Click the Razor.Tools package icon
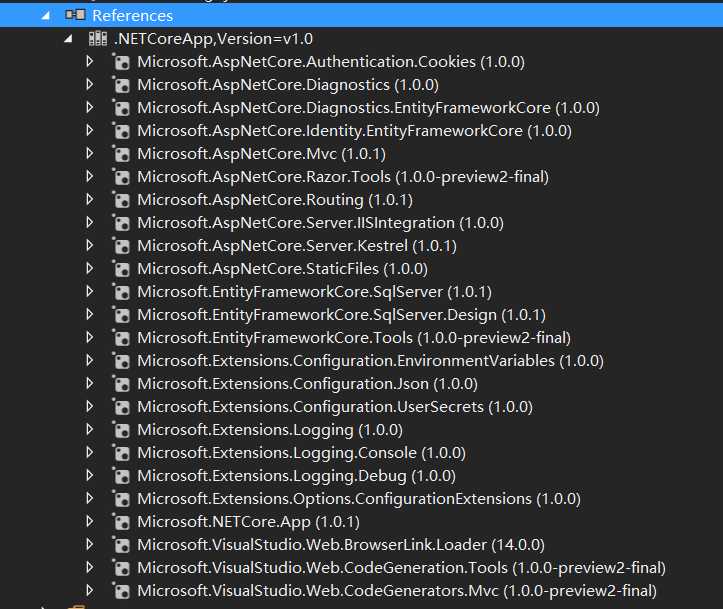 click(x=122, y=177)
